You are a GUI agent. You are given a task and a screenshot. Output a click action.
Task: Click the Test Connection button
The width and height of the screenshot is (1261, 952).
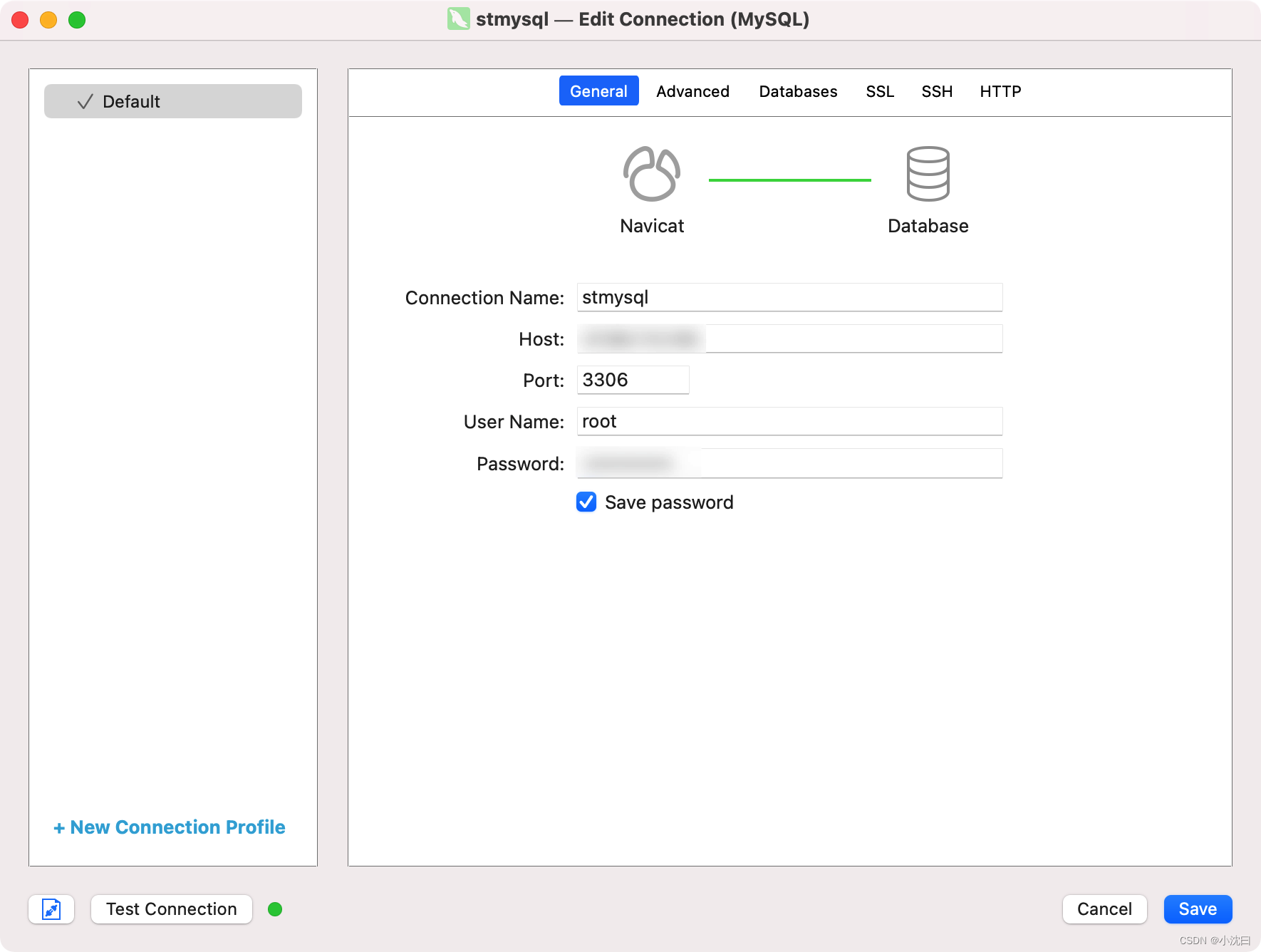click(x=172, y=909)
